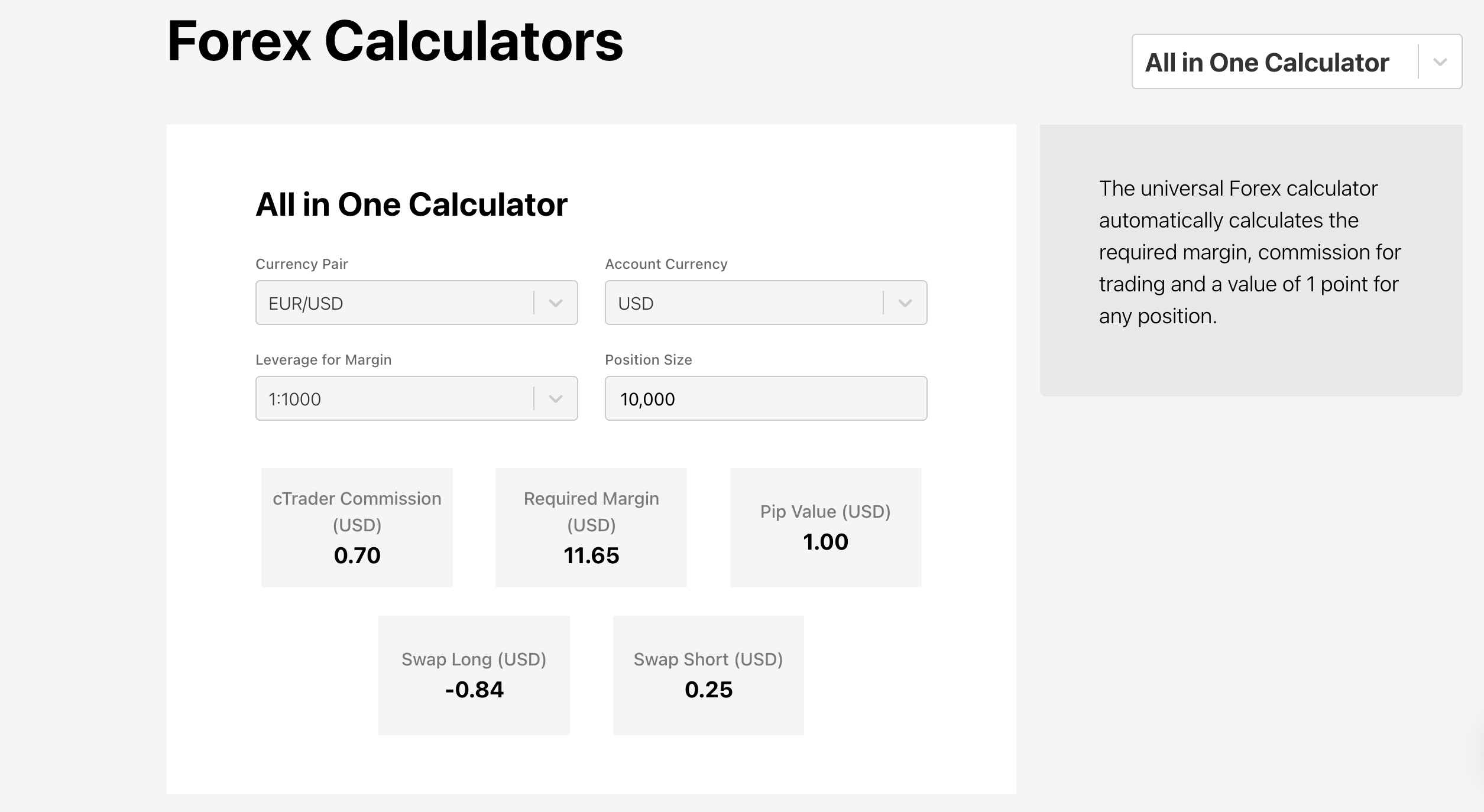The width and height of the screenshot is (1484, 812).
Task: Click the Leverage for Margin chevron arrow
Action: [x=555, y=399]
